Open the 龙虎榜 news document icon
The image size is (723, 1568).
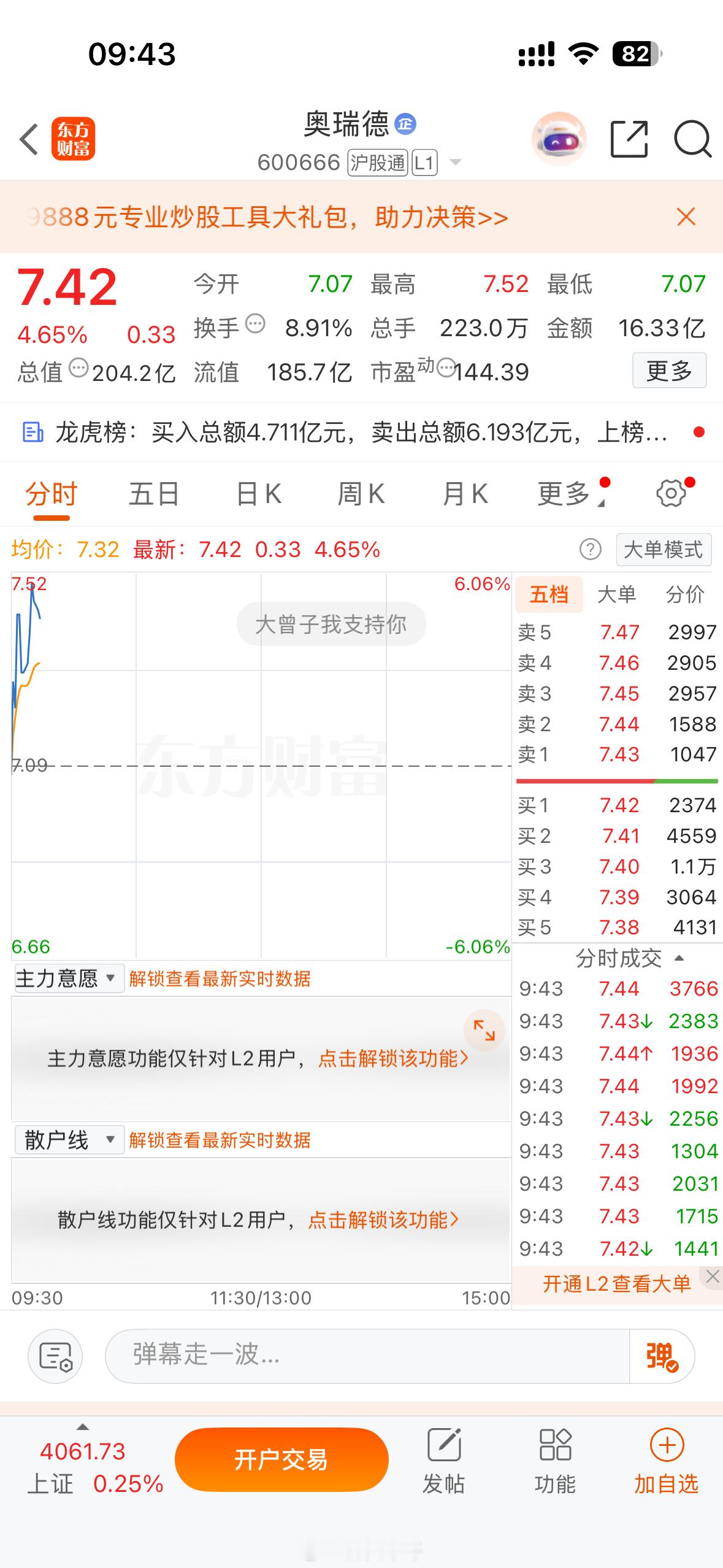pos(33,432)
